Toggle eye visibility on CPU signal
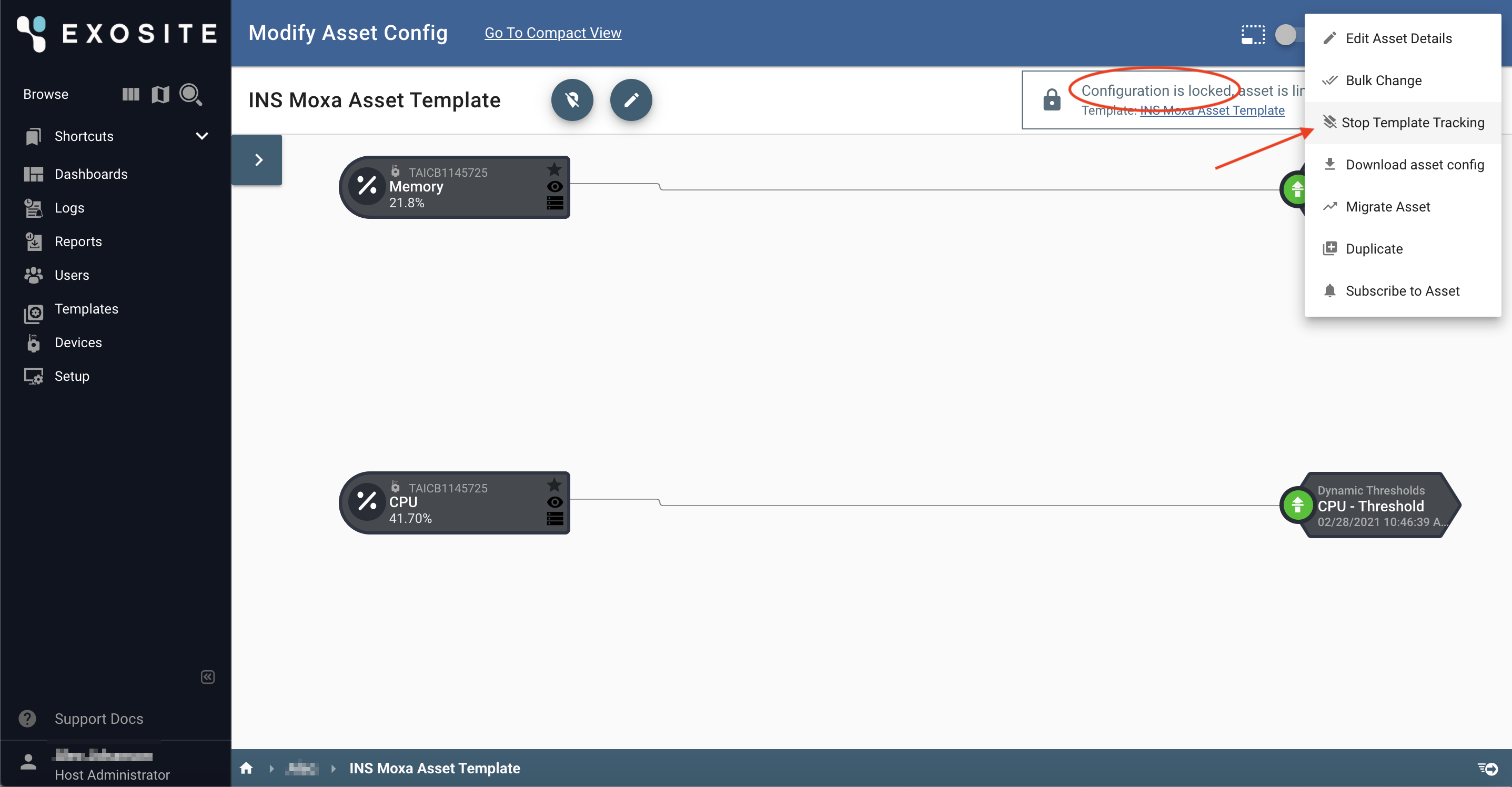Image resolution: width=1512 pixels, height=787 pixels. (x=555, y=502)
